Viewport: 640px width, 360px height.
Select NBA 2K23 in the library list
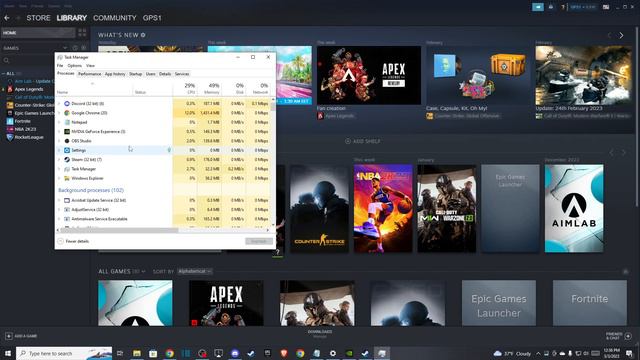pyautogui.click(x=25, y=129)
